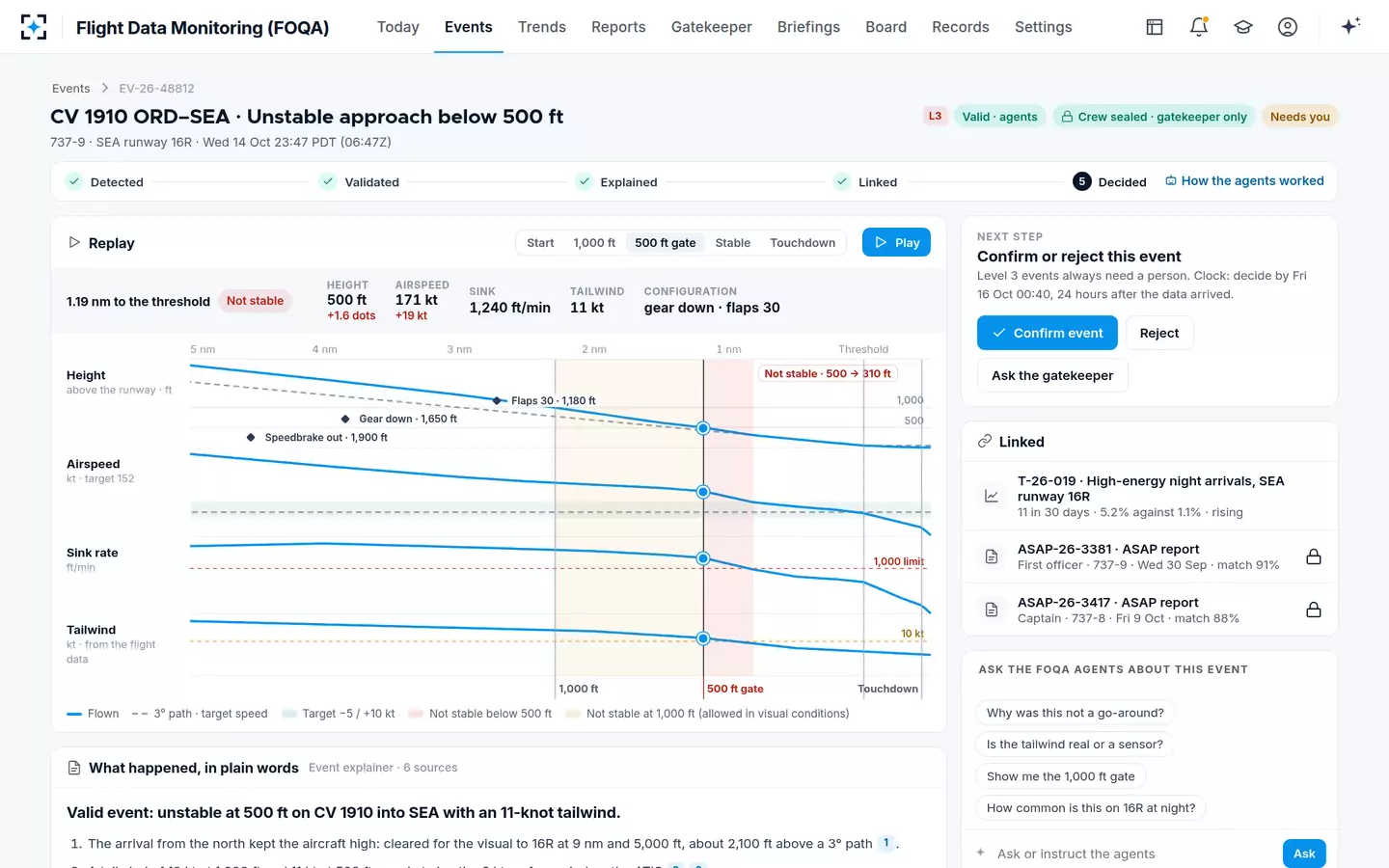Image resolution: width=1389 pixels, height=868 pixels.
Task: Select the 1,000 ft replay segment
Action: pos(594,243)
